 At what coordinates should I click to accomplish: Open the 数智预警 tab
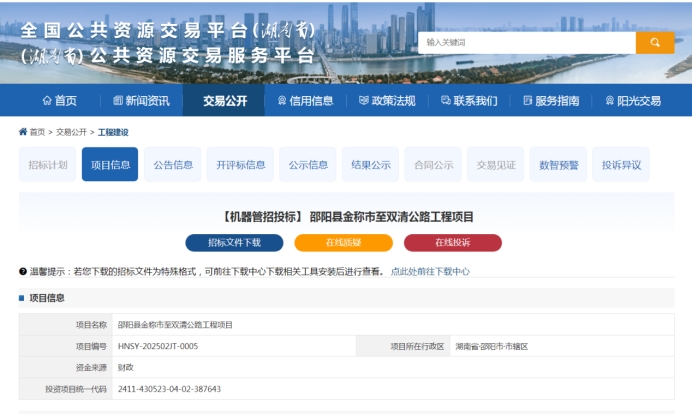(x=559, y=165)
